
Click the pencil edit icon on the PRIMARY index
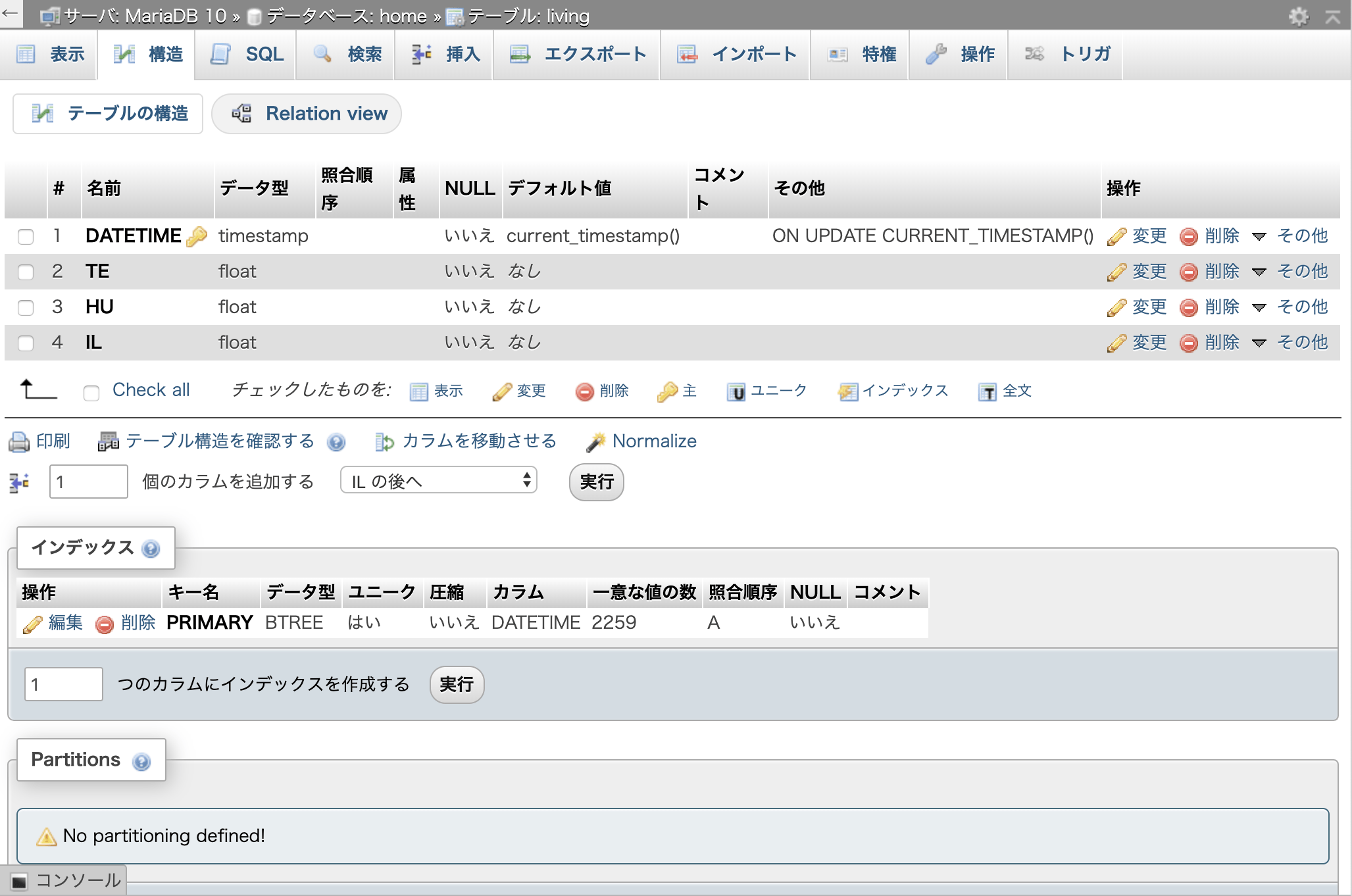[x=33, y=624]
